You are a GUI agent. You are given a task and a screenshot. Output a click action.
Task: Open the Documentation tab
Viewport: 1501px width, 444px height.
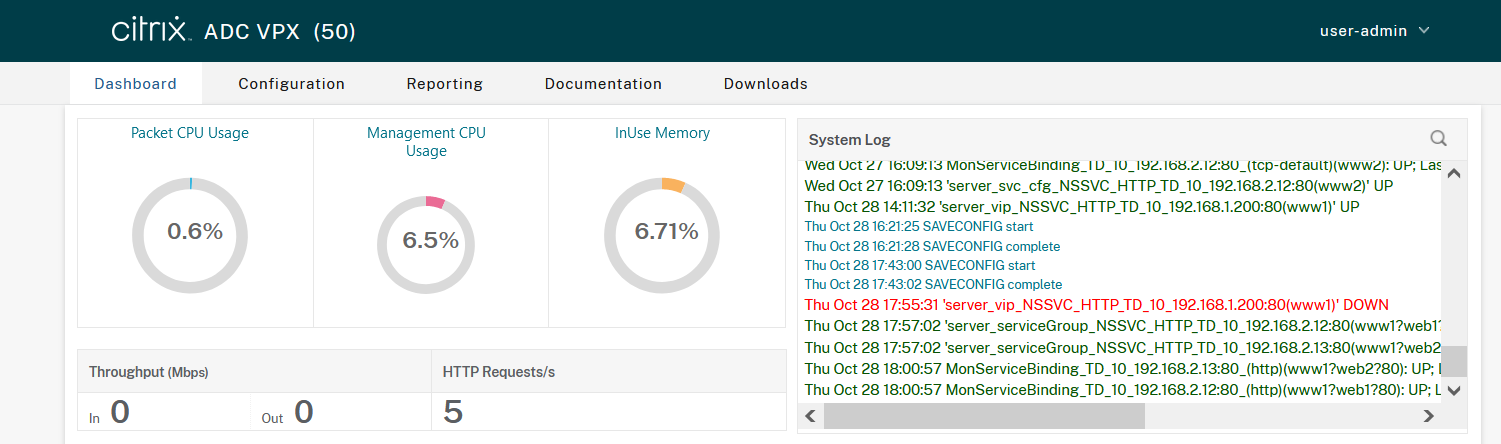(x=603, y=84)
